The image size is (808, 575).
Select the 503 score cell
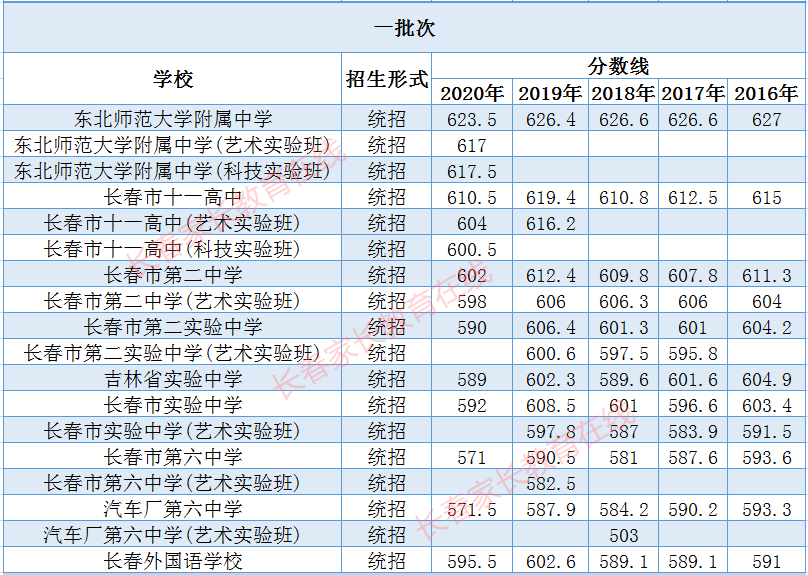(623, 535)
